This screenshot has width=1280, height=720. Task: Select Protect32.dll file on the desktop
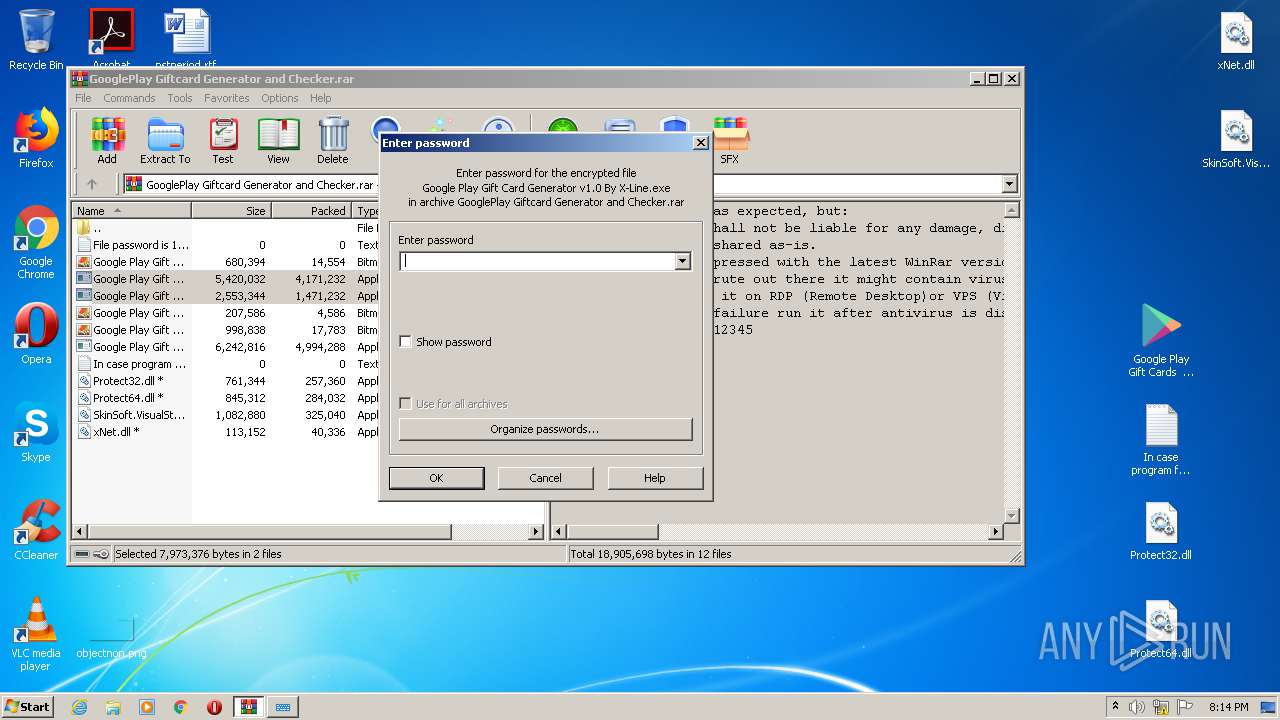coord(1161,532)
